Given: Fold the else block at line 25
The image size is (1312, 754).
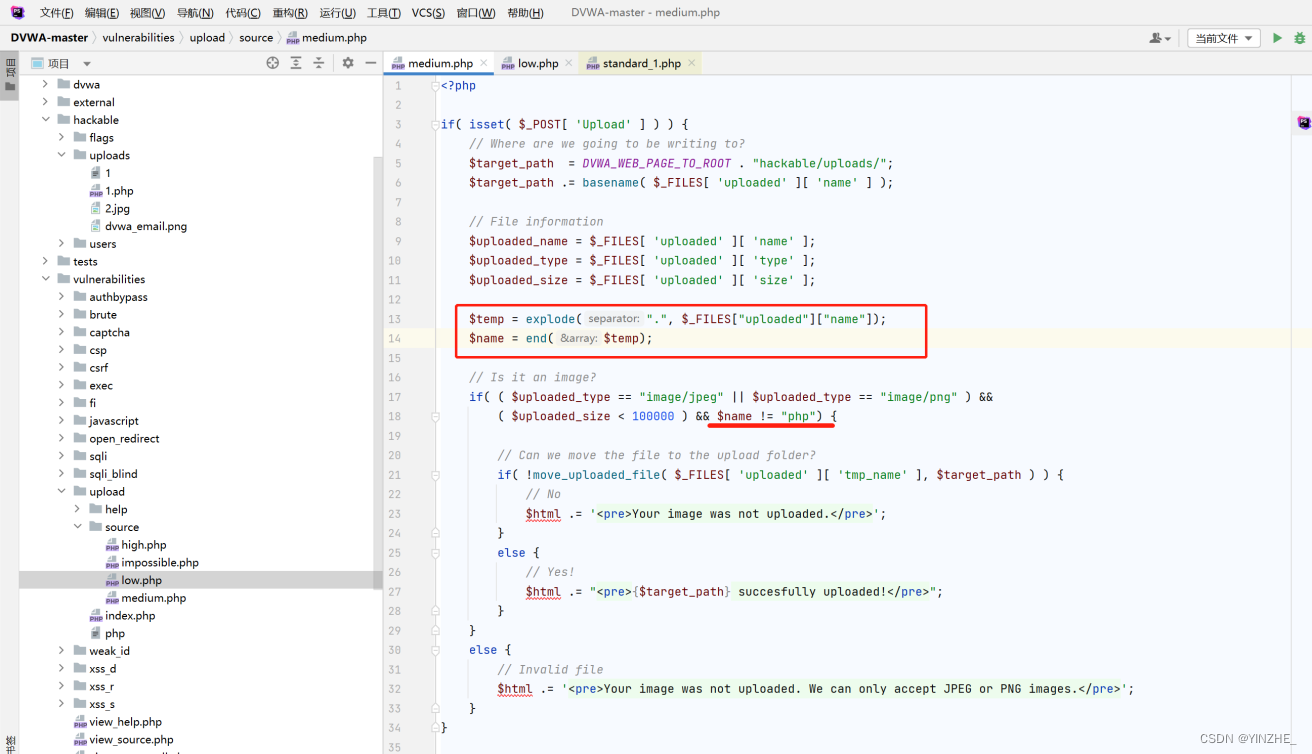Looking at the screenshot, I should point(435,553).
